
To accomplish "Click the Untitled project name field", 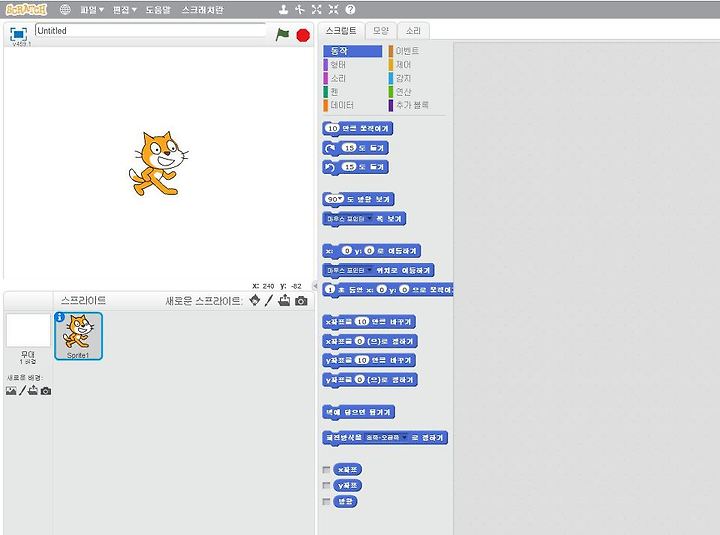I will click(150, 31).
